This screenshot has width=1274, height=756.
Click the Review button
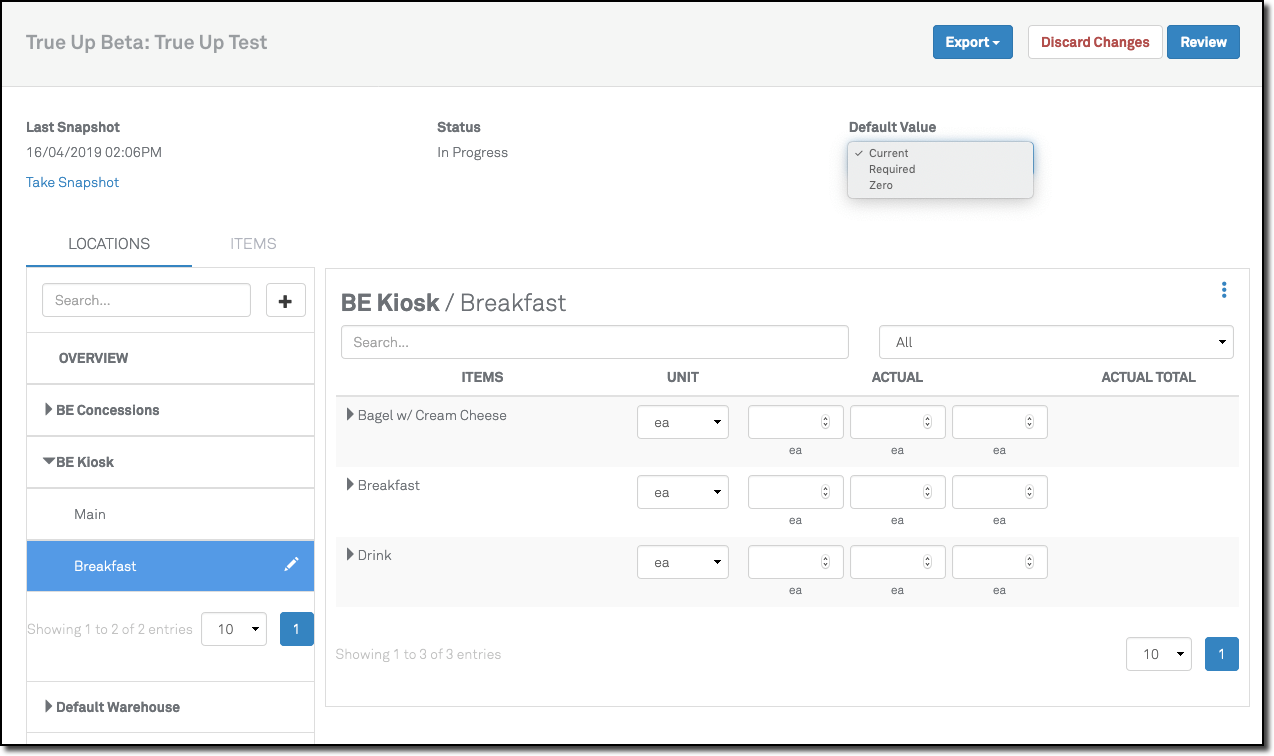1203,42
